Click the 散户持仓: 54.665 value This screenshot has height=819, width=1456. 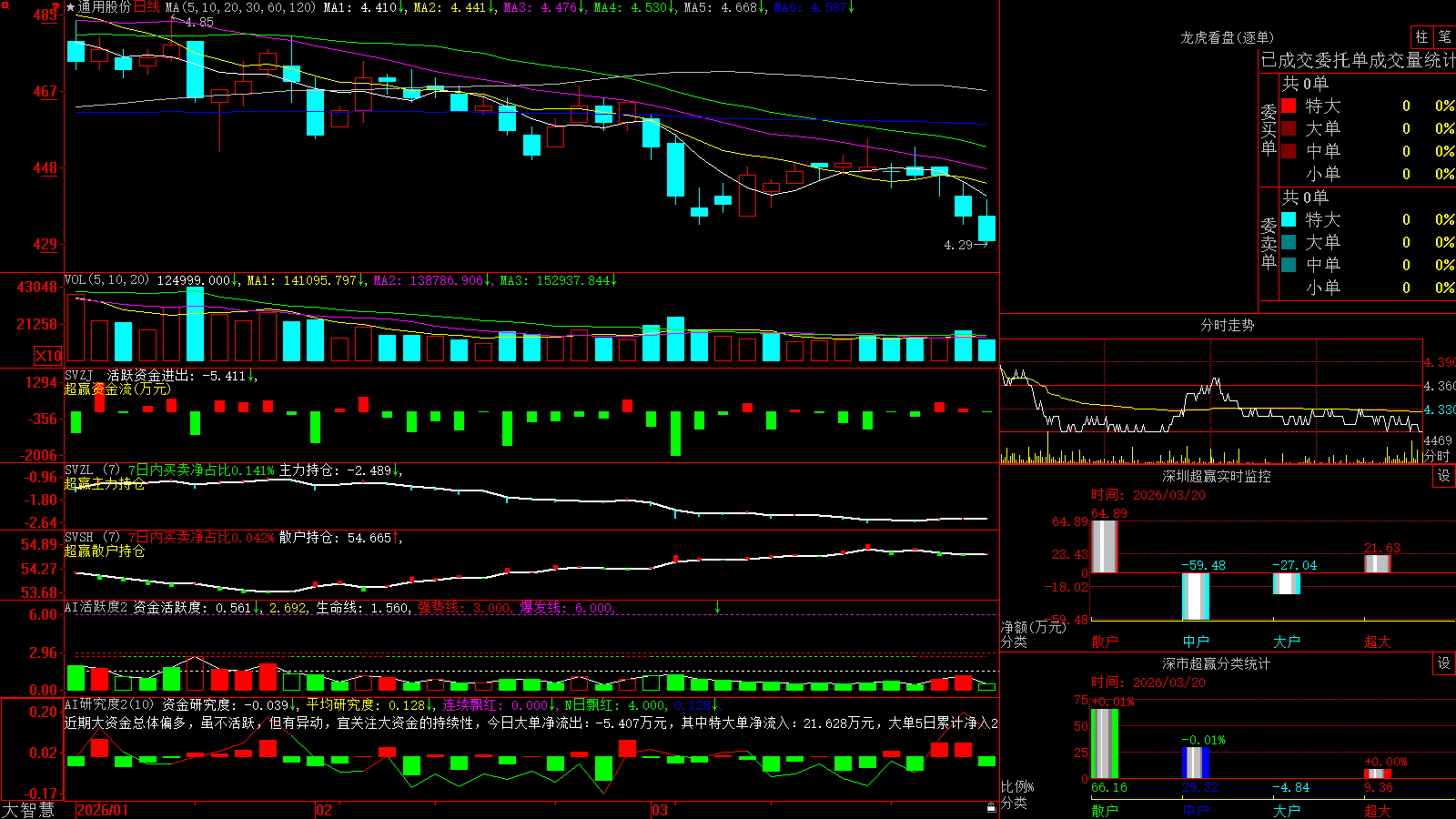tap(336, 538)
